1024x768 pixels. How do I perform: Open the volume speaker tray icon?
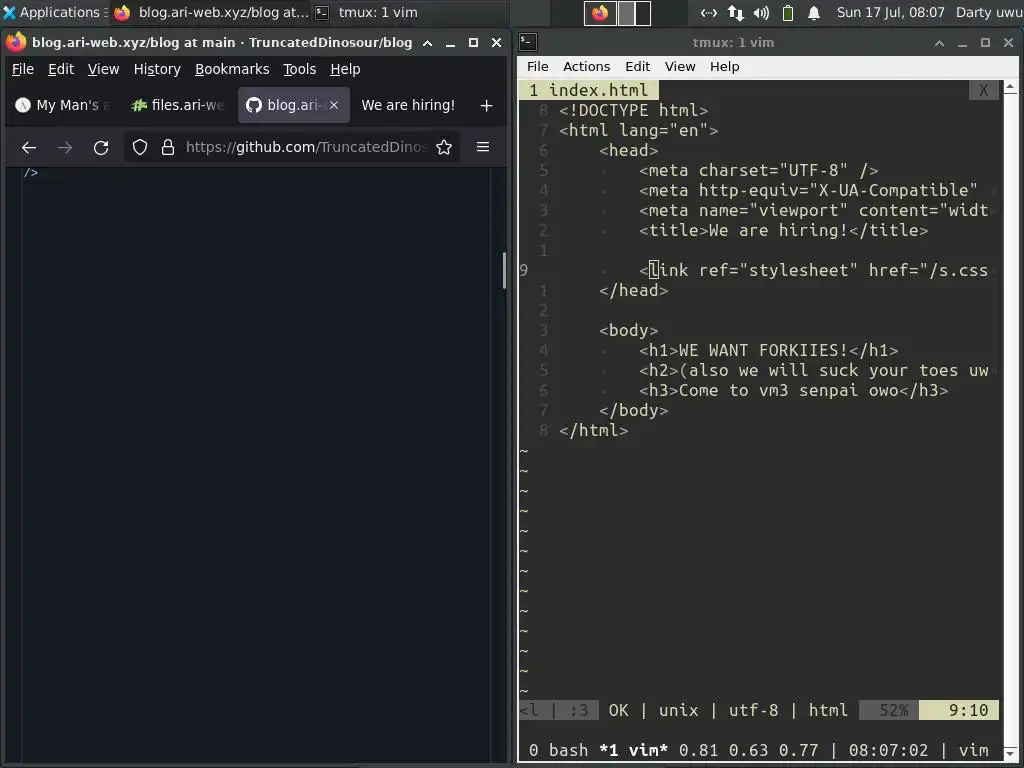(761, 12)
